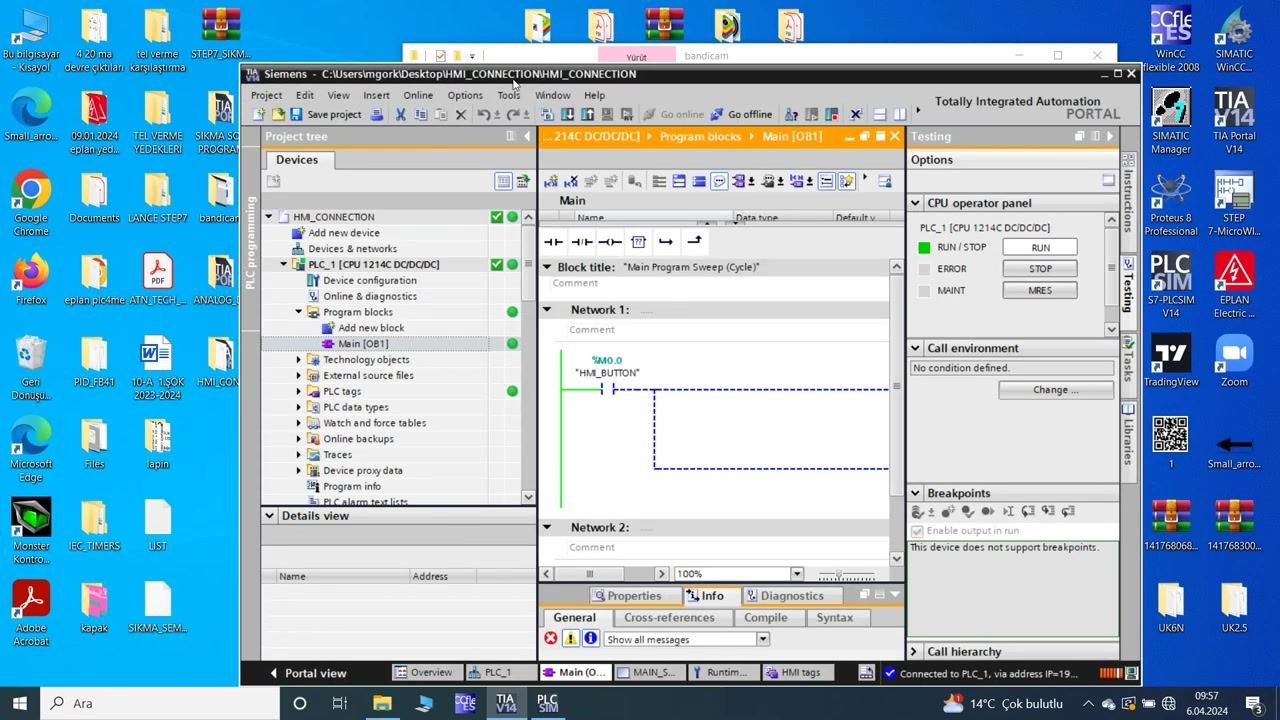Open the Online menu
The width and height of the screenshot is (1280, 720).
point(418,95)
